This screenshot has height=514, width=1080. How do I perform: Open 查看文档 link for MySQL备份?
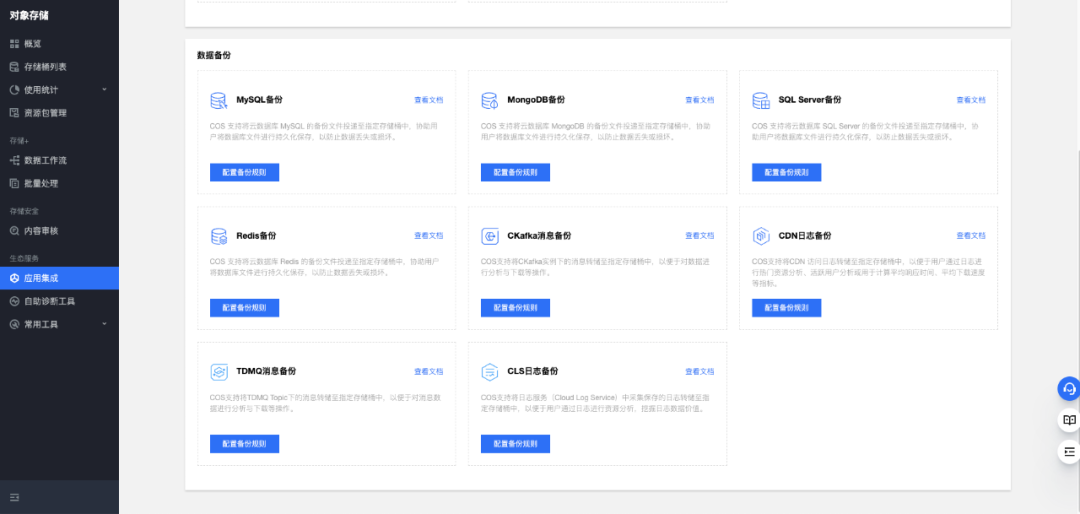428,101
